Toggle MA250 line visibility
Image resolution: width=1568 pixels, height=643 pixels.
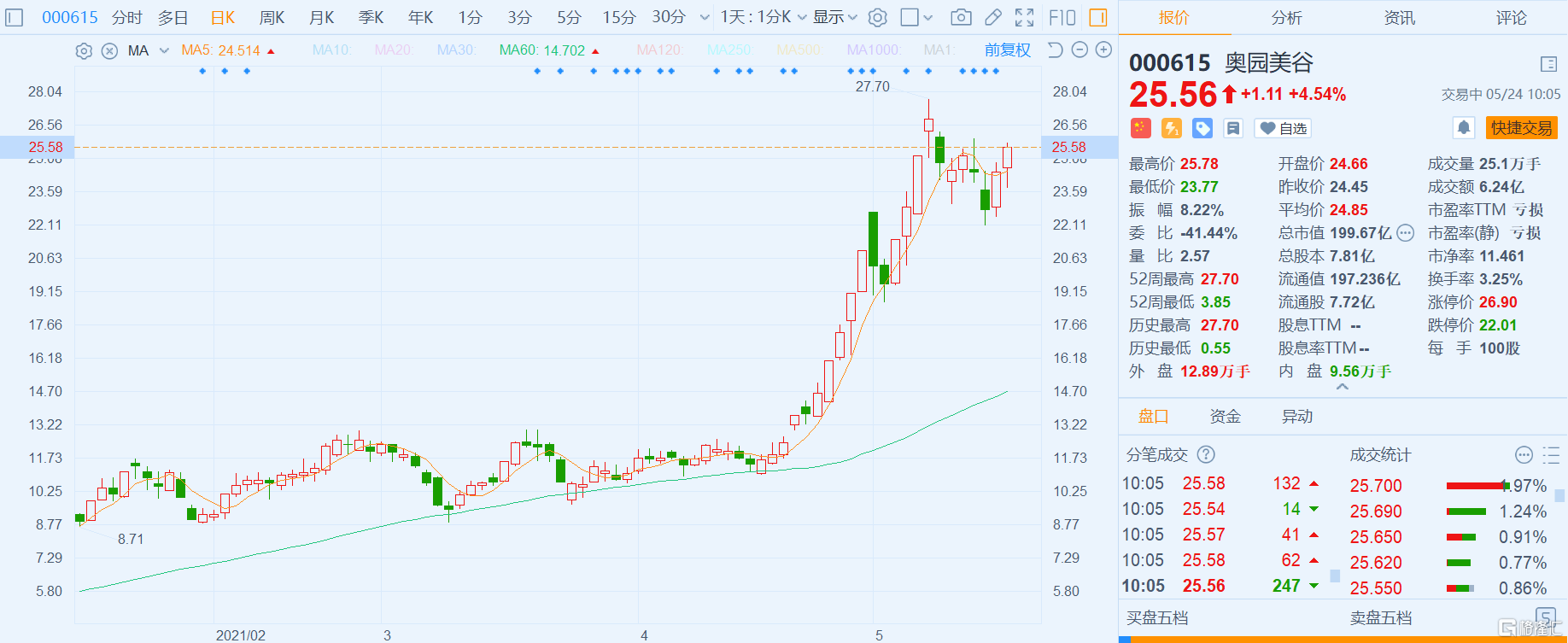coord(728,50)
